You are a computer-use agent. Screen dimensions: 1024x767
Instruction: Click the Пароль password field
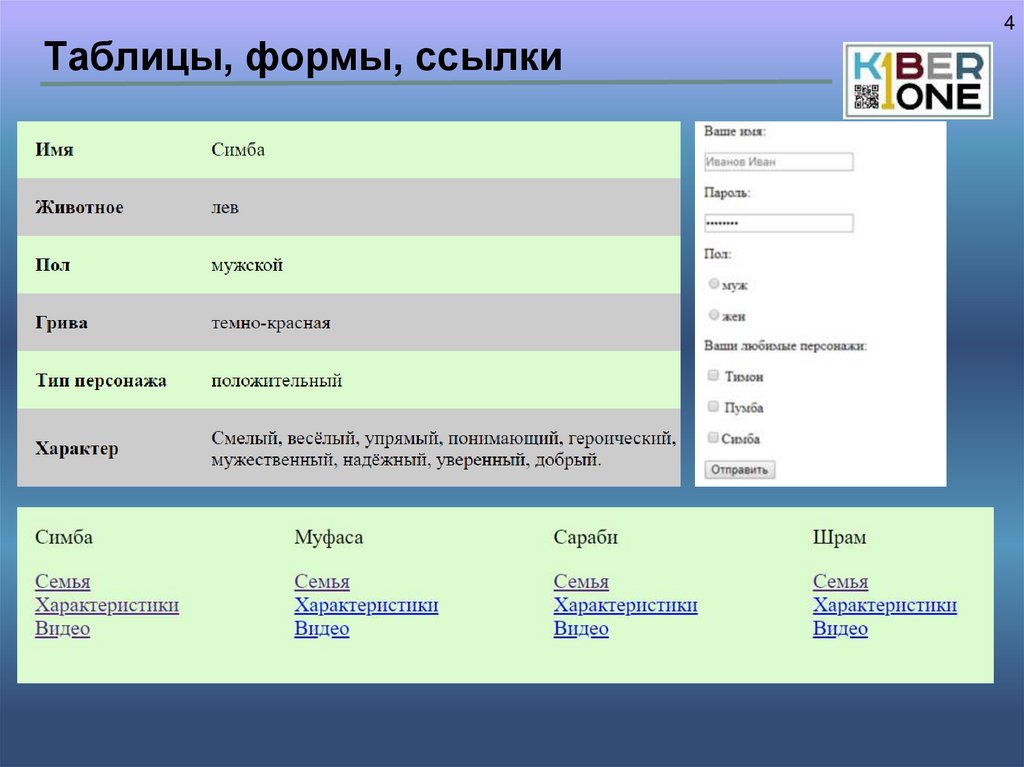tap(780, 222)
